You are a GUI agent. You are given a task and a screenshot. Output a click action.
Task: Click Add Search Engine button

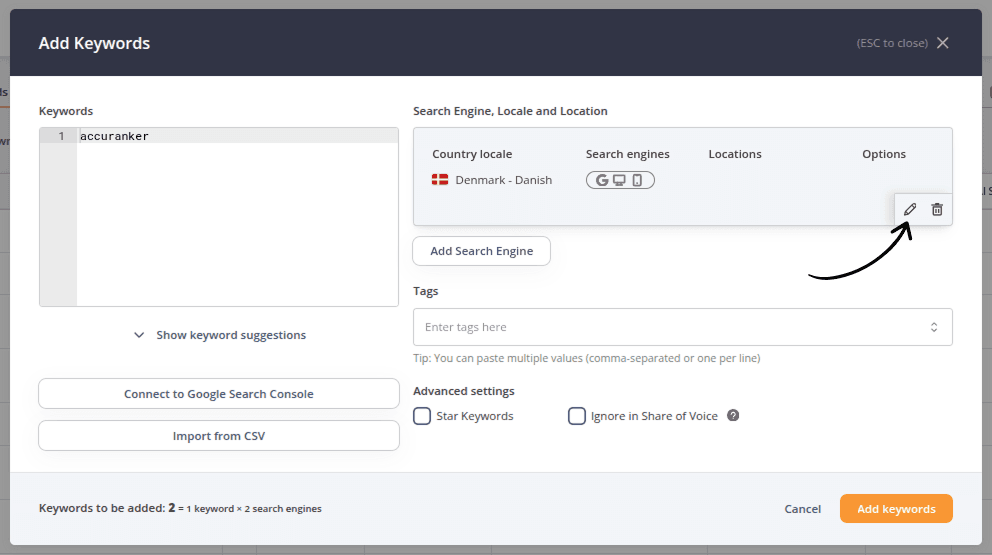click(481, 251)
